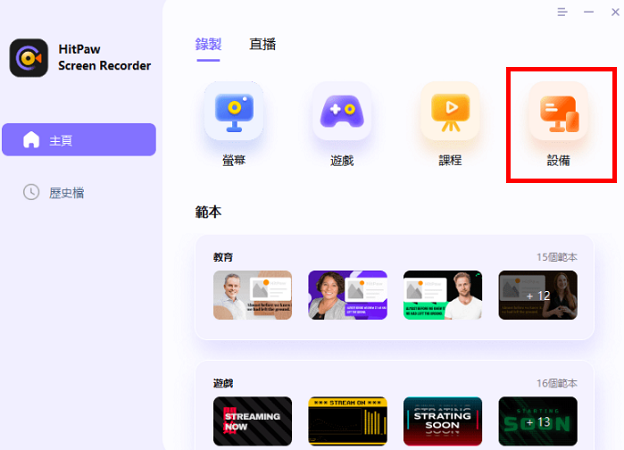The image size is (624, 450).
Task: Select the first 教育 template thumbnail
Action: click(x=253, y=295)
